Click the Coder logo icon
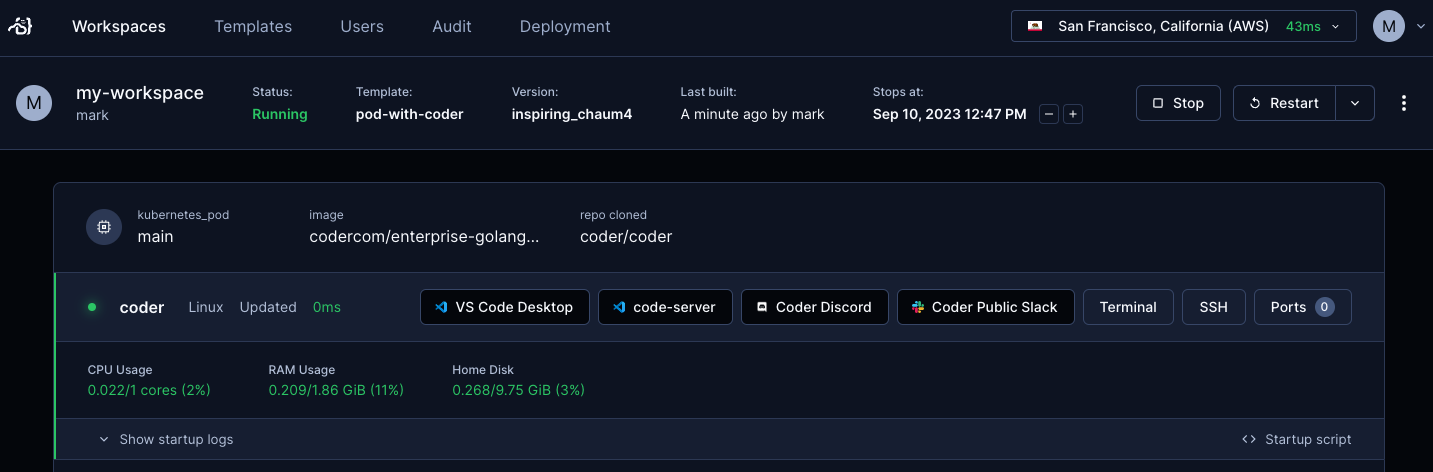The height and width of the screenshot is (472, 1433). click(x=21, y=27)
